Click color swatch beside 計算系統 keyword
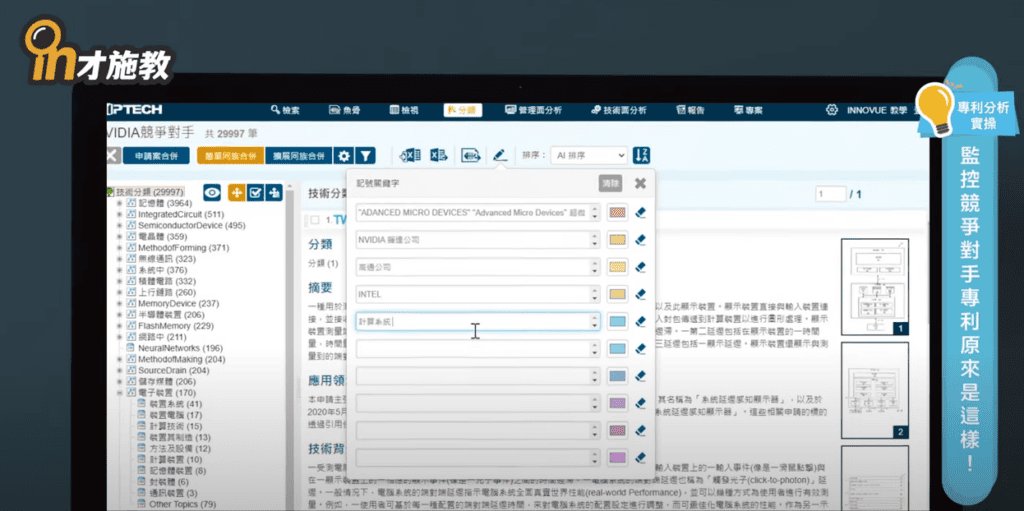Viewport: 1024px width, 511px height. coord(617,321)
